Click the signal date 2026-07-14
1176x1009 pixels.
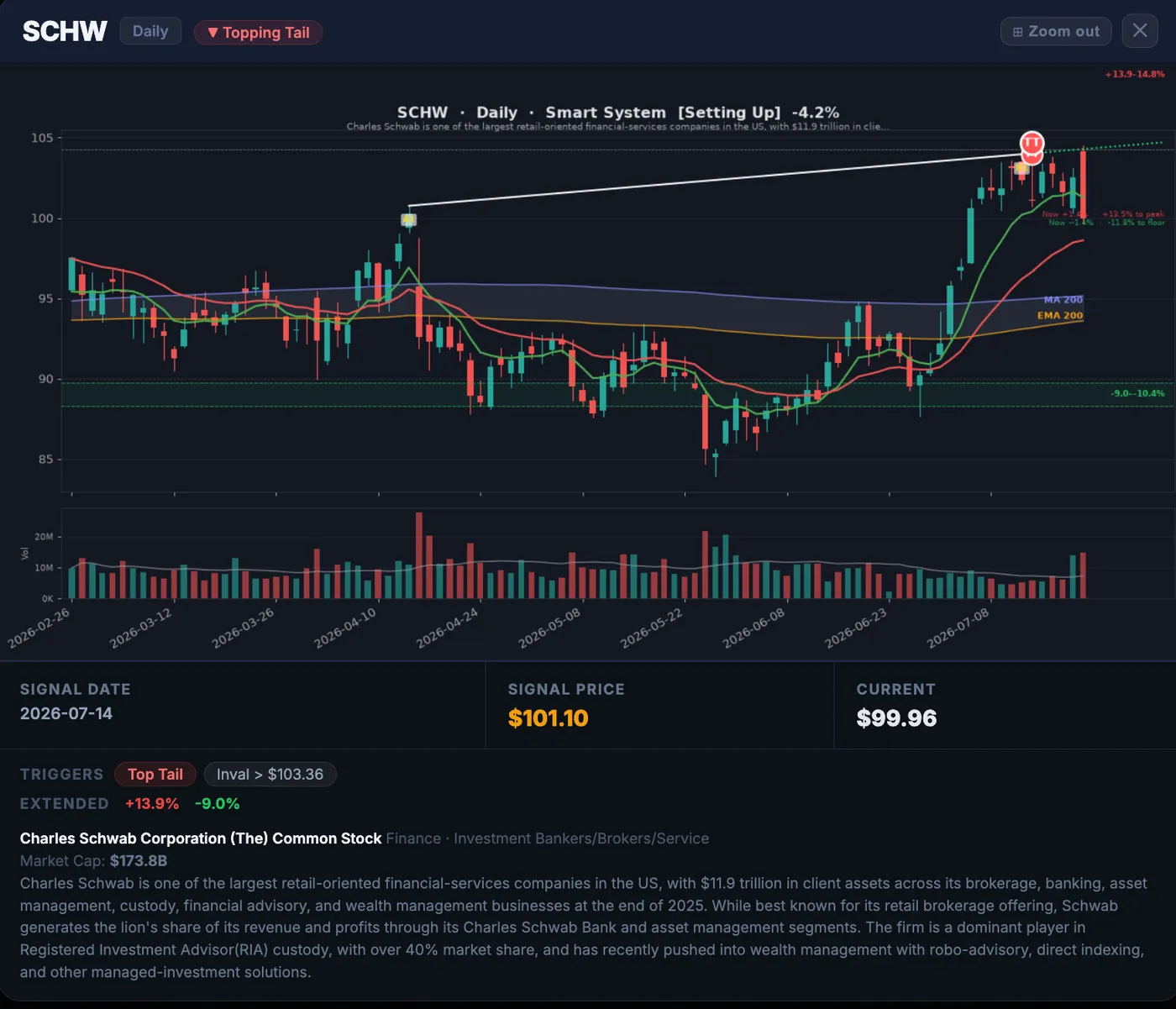pos(66,713)
